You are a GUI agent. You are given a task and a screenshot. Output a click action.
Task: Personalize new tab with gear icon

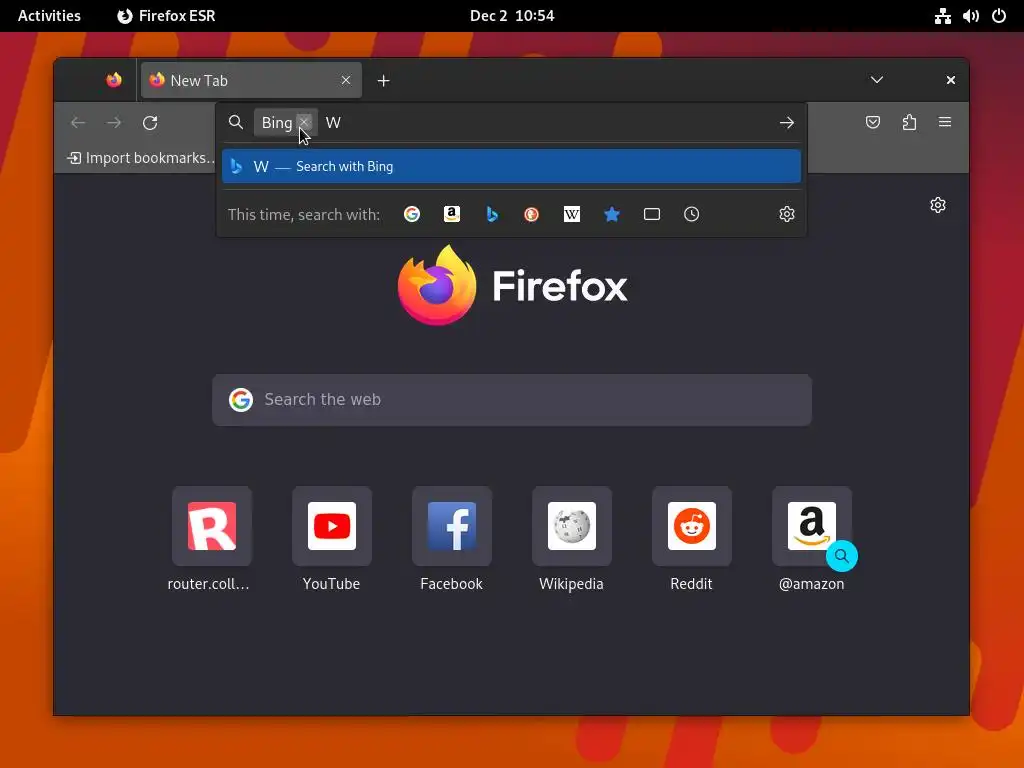tap(938, 205)
